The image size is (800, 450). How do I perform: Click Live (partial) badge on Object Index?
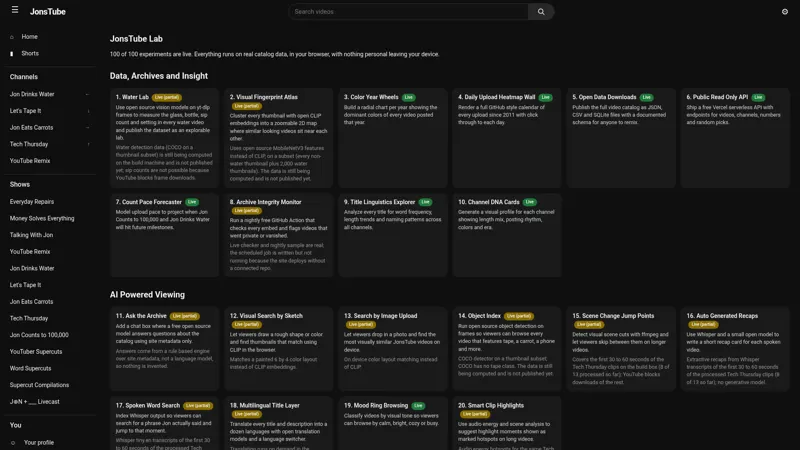coord(519,316)
